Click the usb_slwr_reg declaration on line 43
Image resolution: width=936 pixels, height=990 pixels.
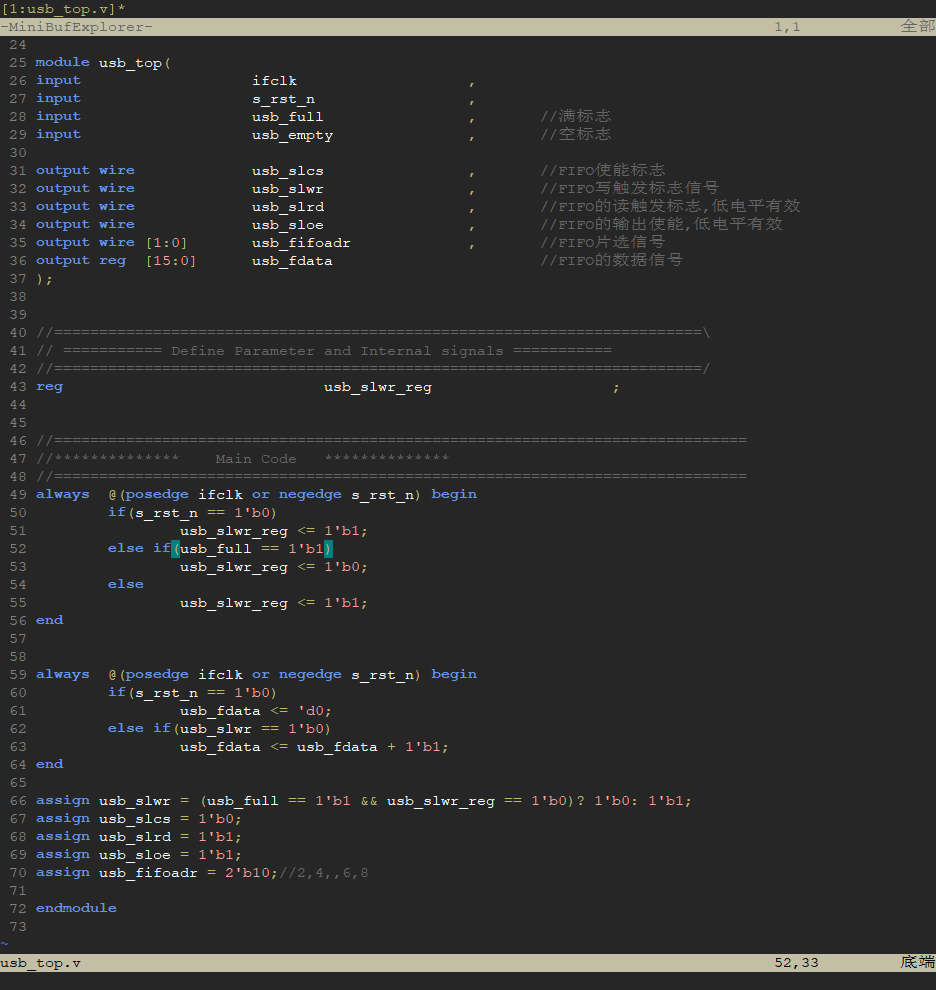(x=378, y=387)
